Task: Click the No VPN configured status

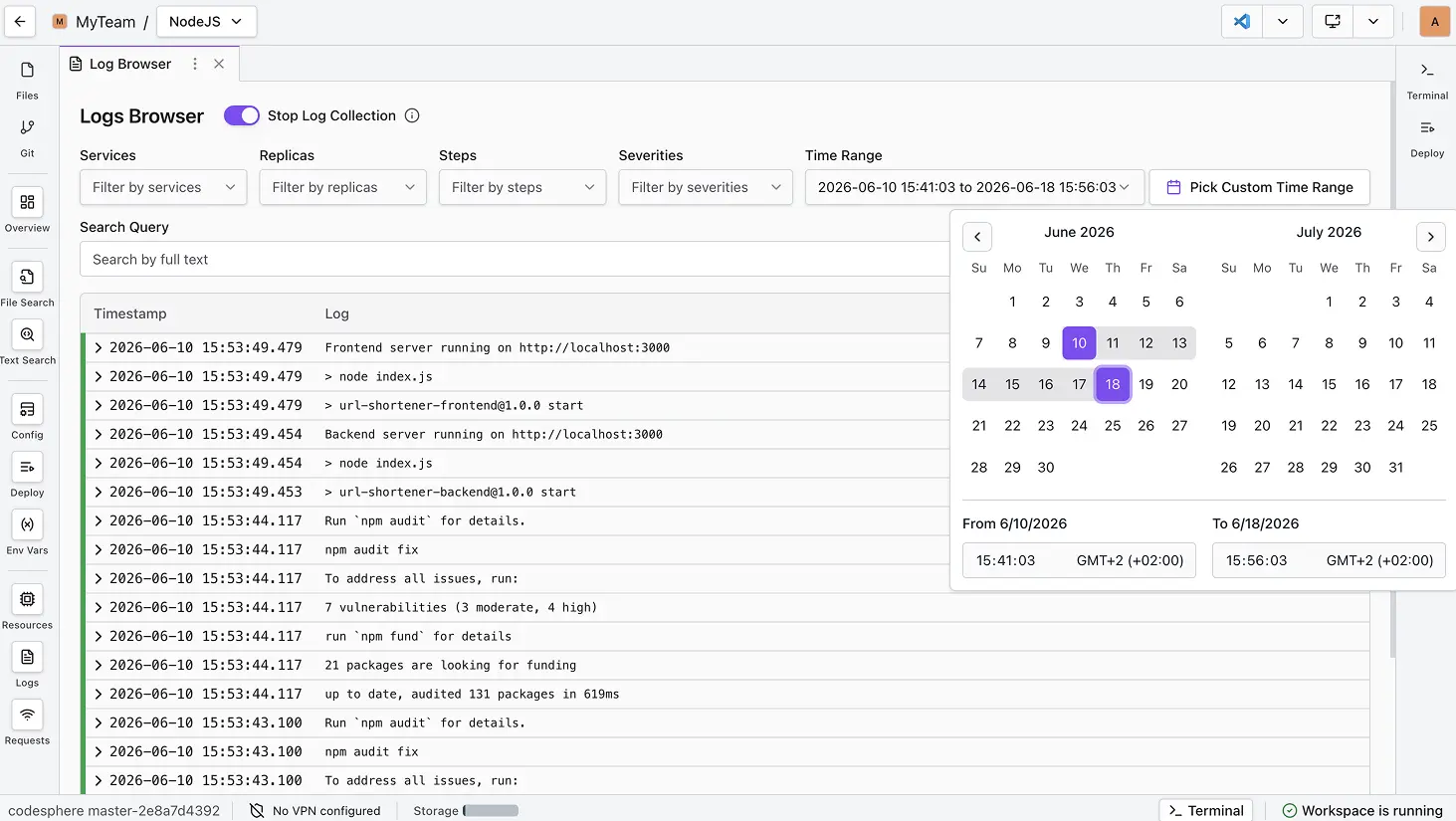Action: coord(314,810)
